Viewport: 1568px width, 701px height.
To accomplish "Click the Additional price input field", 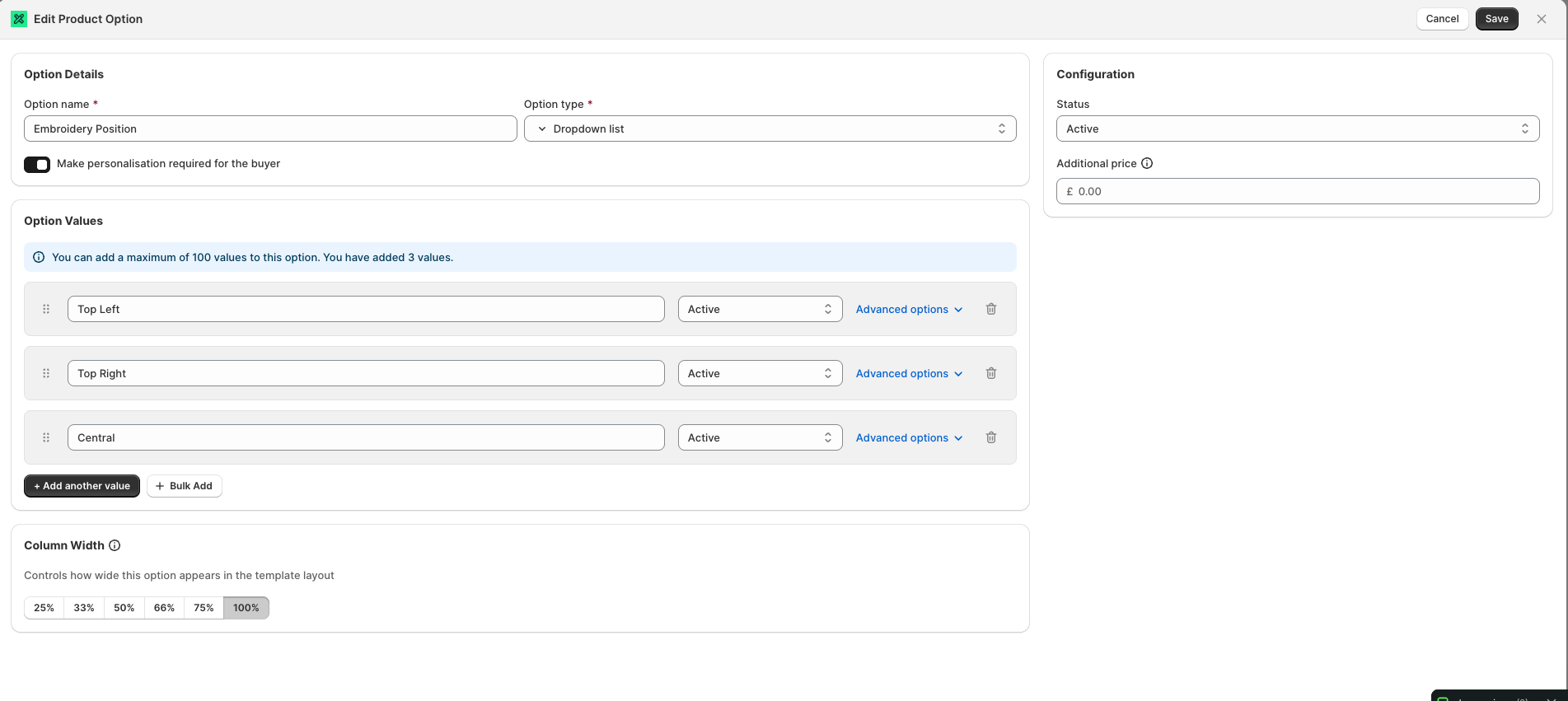I will click(x=1297, y=191).
